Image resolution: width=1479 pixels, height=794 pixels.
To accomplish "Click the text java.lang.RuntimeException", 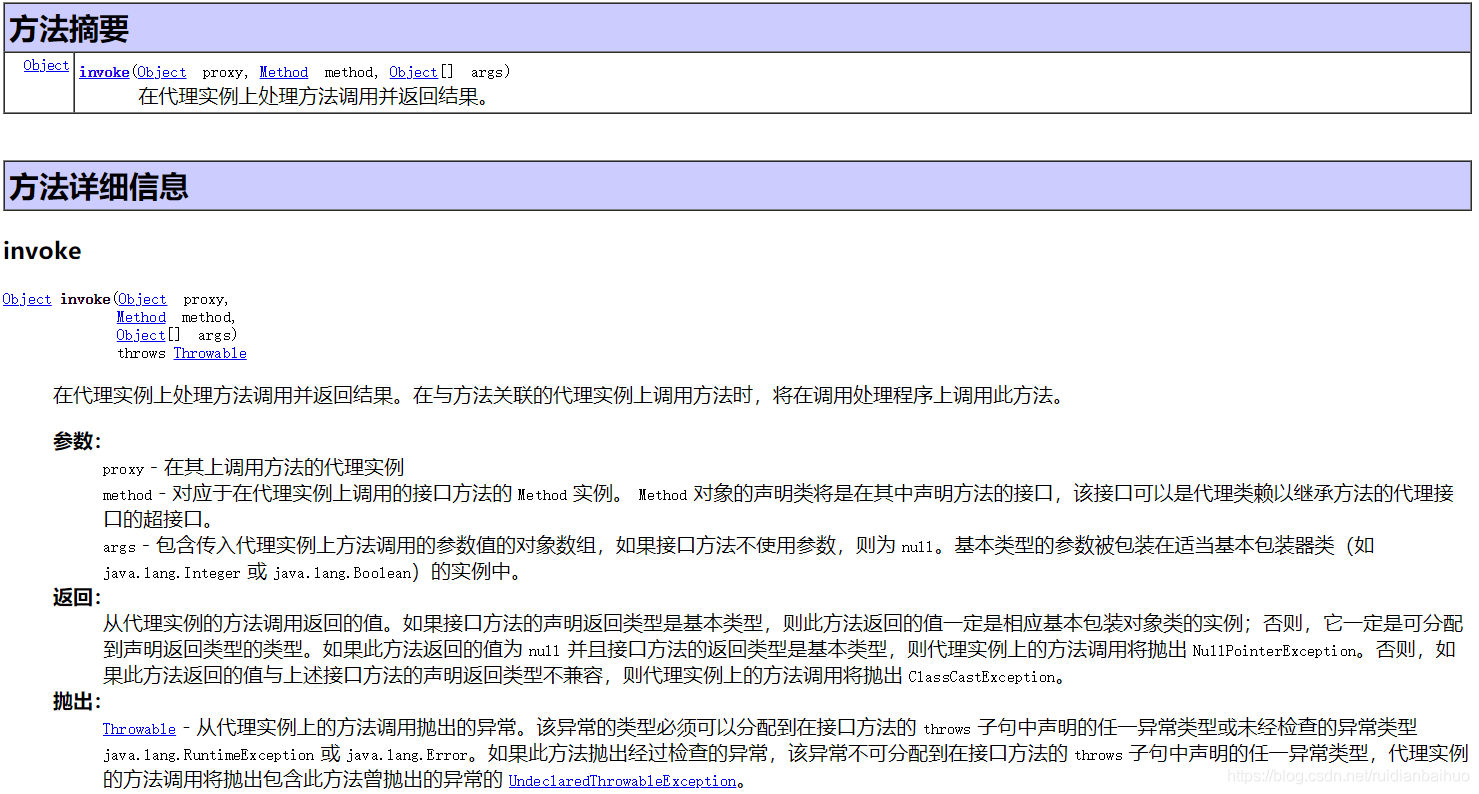I will click(x=209, y=755).
